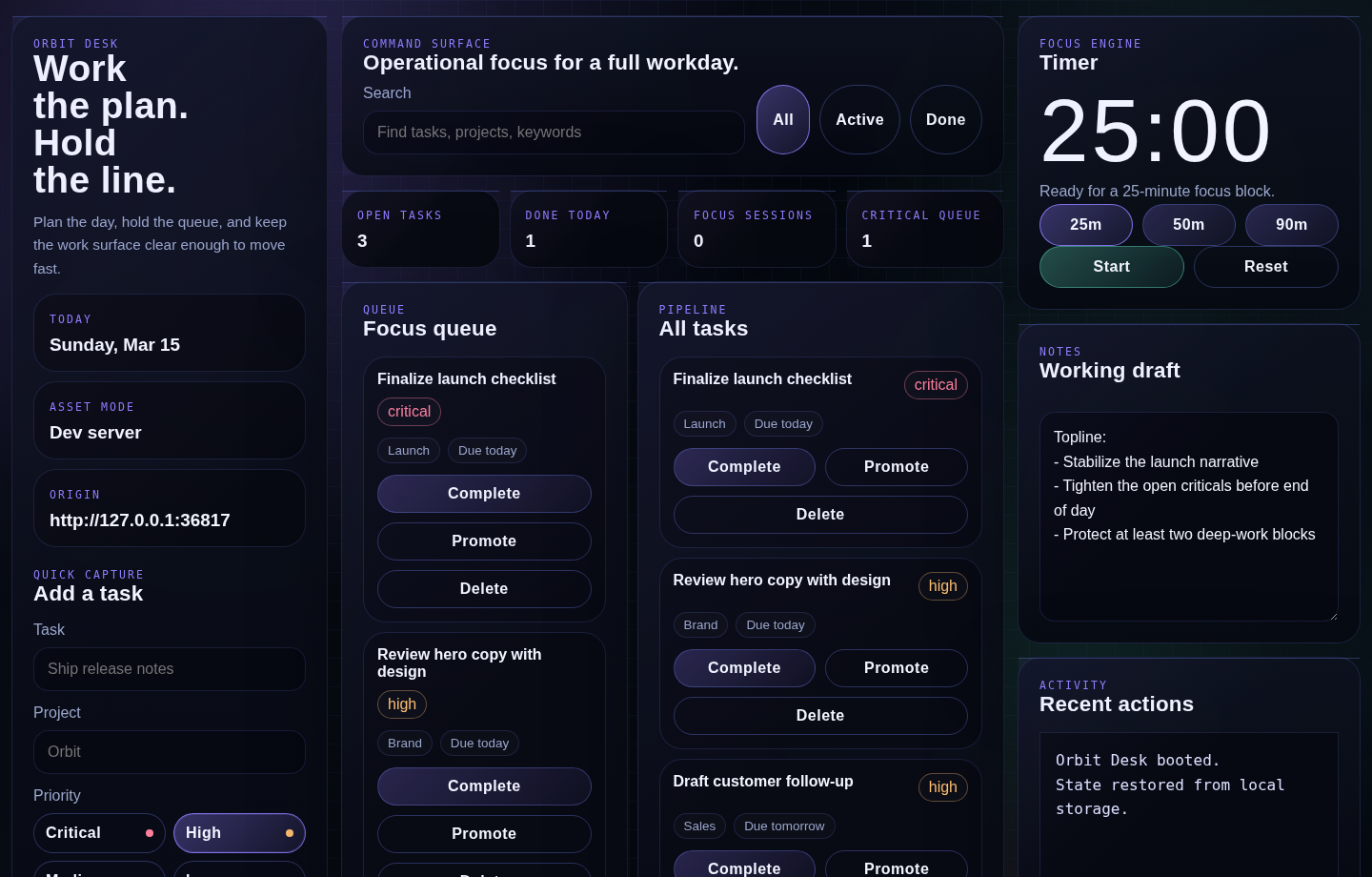Delete the Finalize launch checklist task
The height and width of the screenshot is (877, 1372).
pos(484,588)
